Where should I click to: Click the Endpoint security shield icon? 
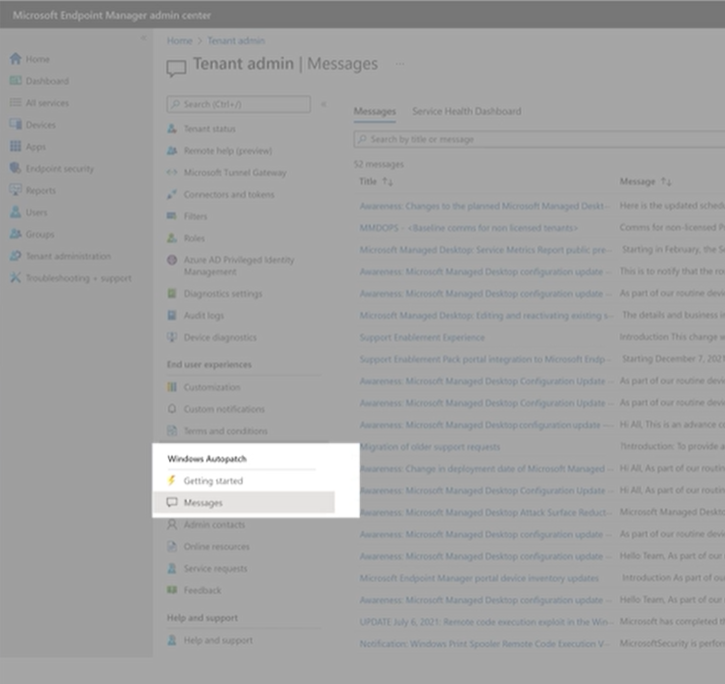pyautogui.click(x=15, y=169)
